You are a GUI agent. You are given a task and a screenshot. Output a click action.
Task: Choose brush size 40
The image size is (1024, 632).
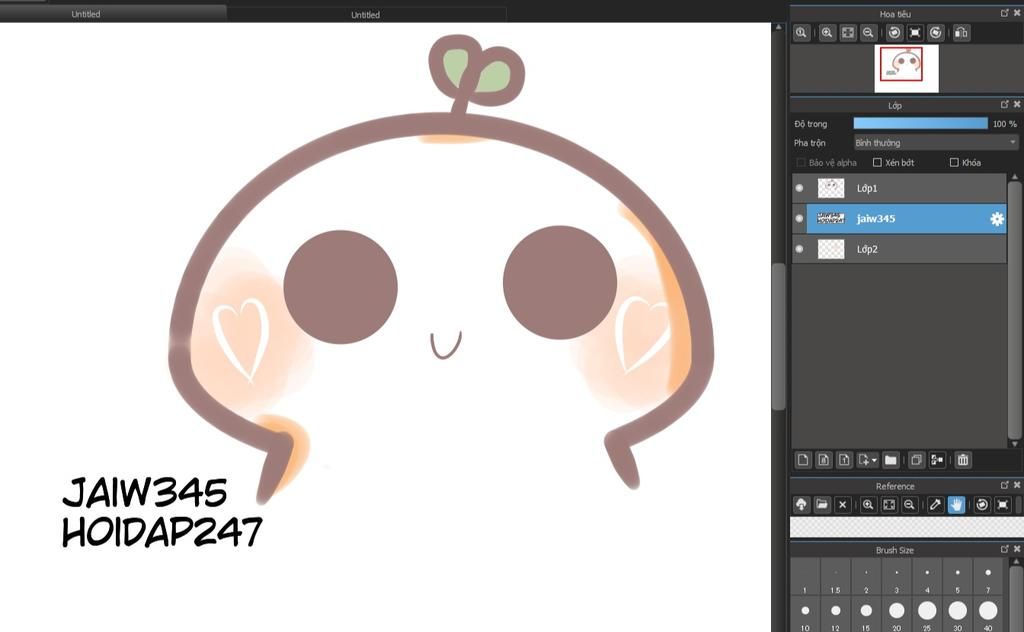pos(988,615)
